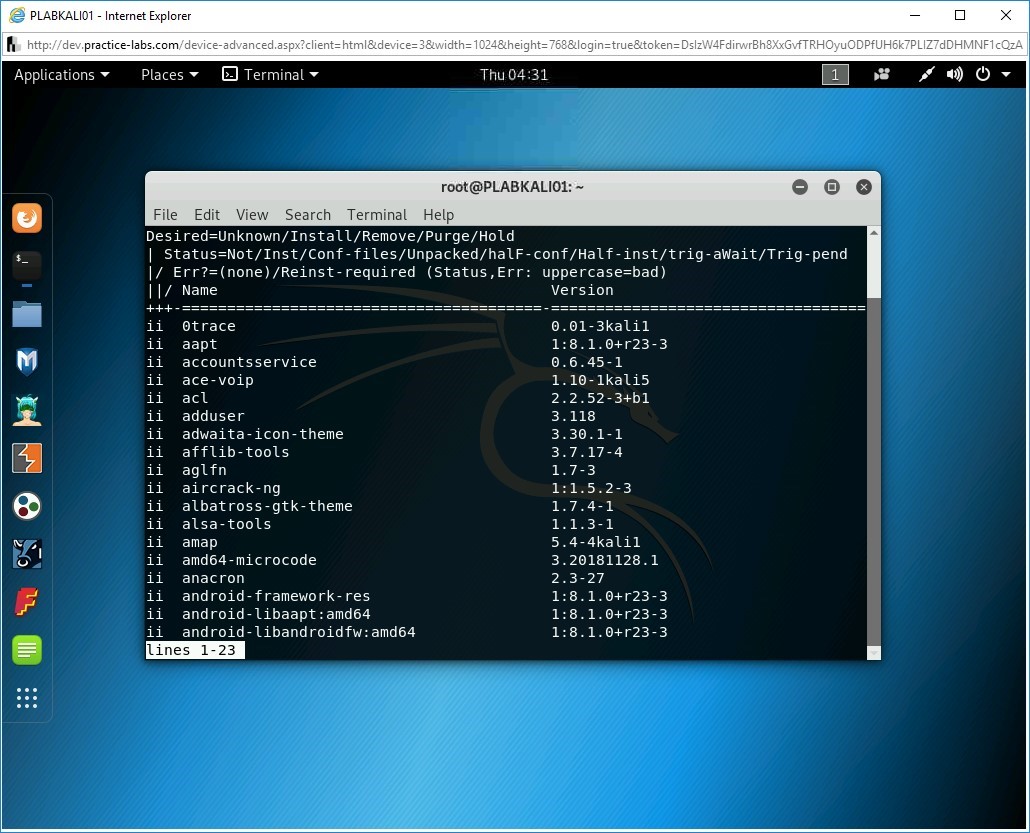
Task: Expand the Applications menu
Action: [x=61, y=75]
